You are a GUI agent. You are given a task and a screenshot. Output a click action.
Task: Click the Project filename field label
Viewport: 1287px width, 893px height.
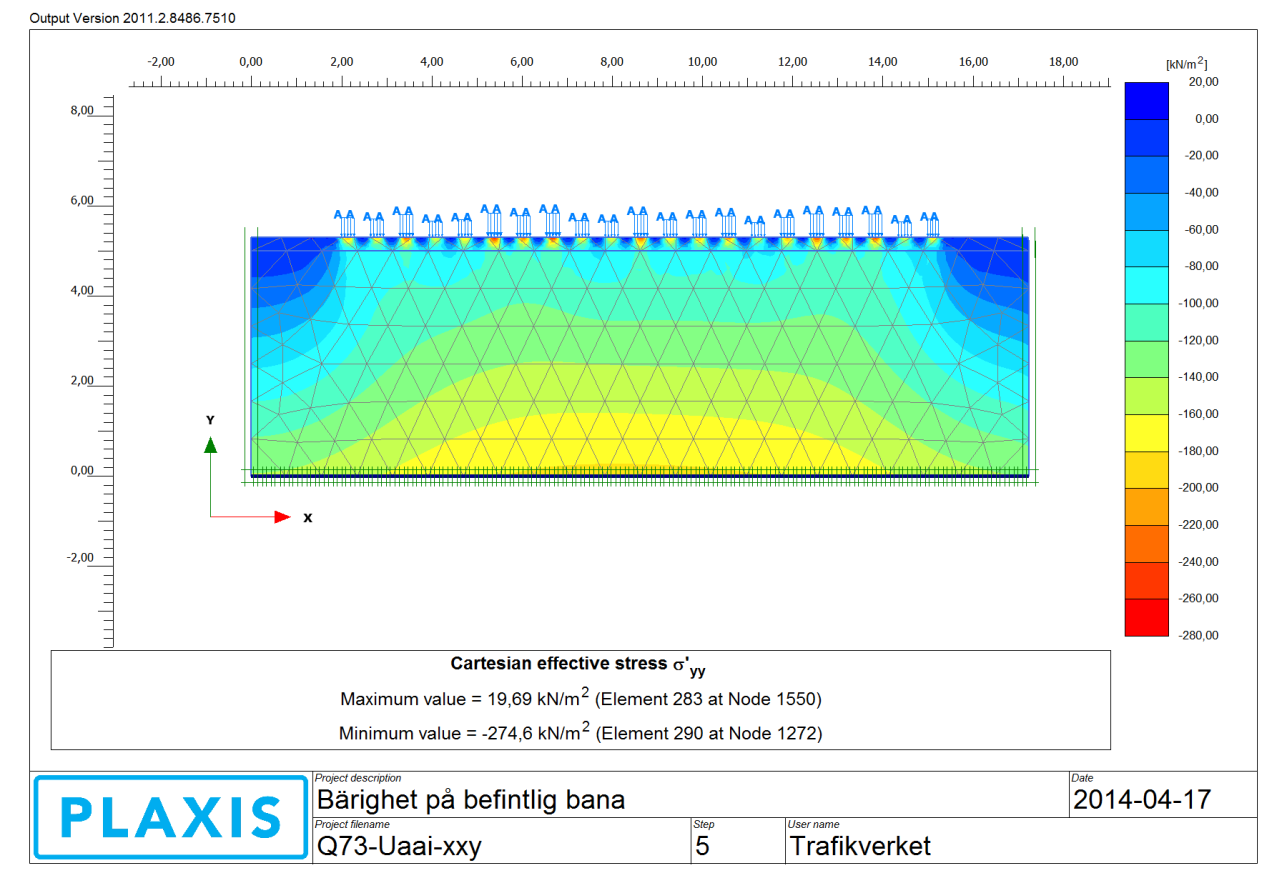point(352,824)
